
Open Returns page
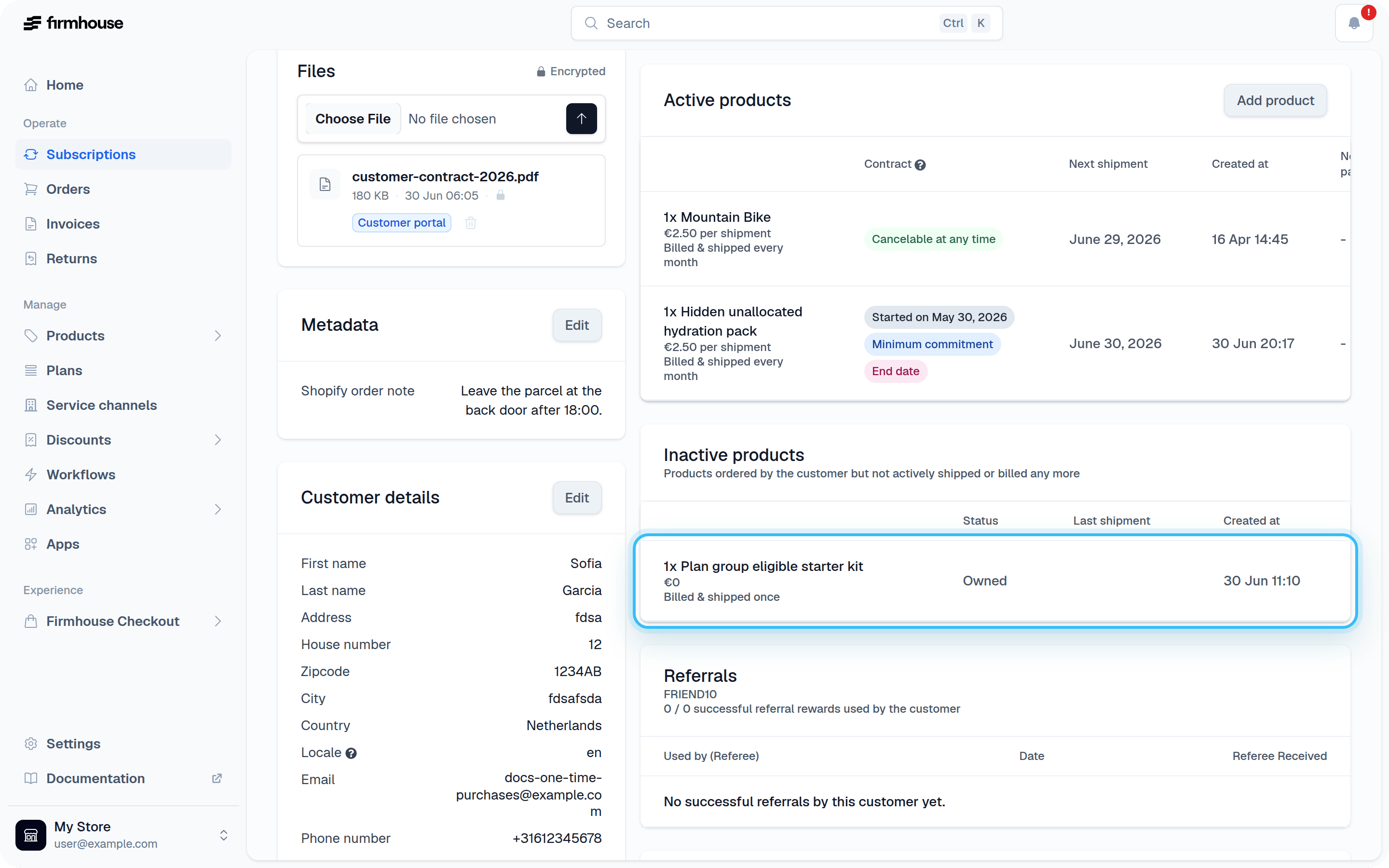[123, 258]
